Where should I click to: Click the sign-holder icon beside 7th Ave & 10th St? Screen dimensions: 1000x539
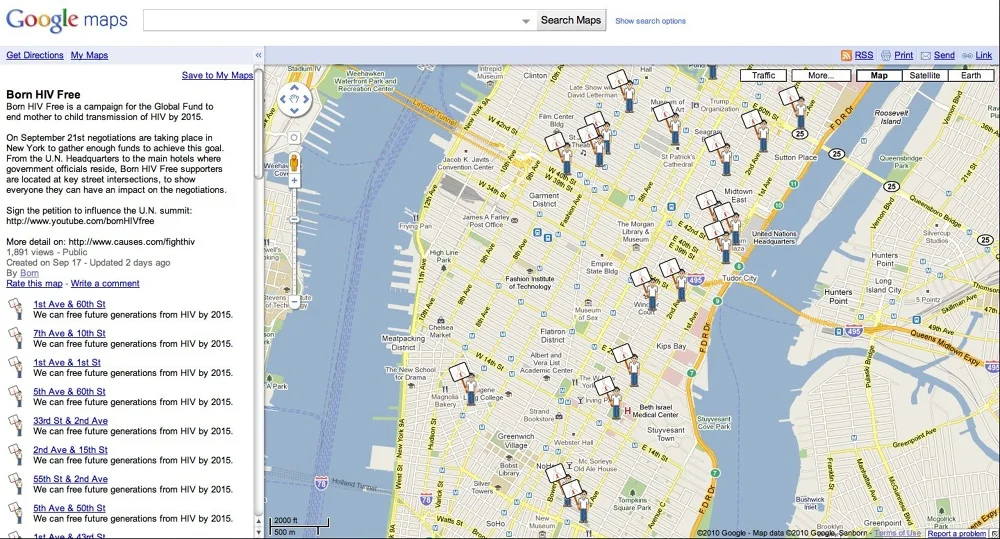(x=15, y=338)
